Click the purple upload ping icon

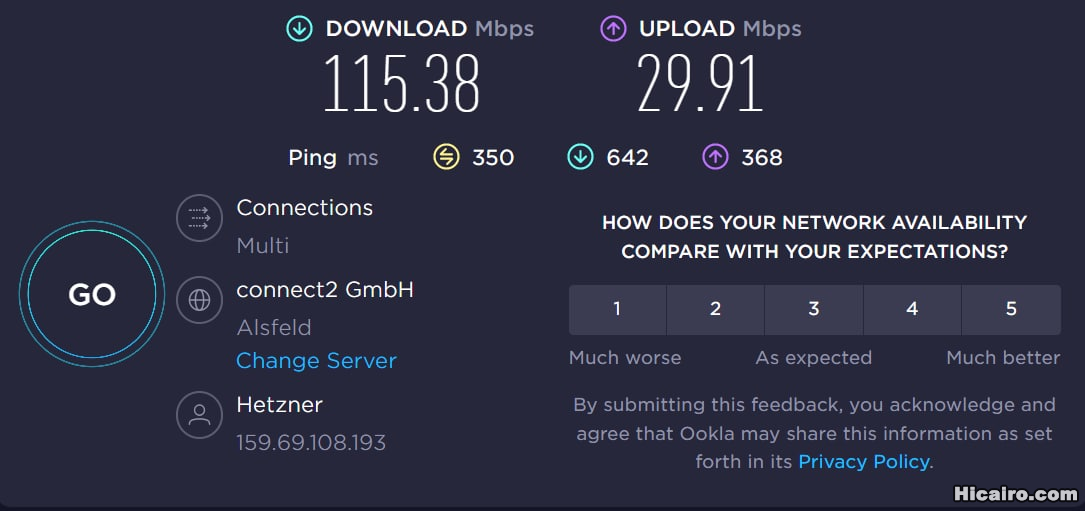click(715, 157)
